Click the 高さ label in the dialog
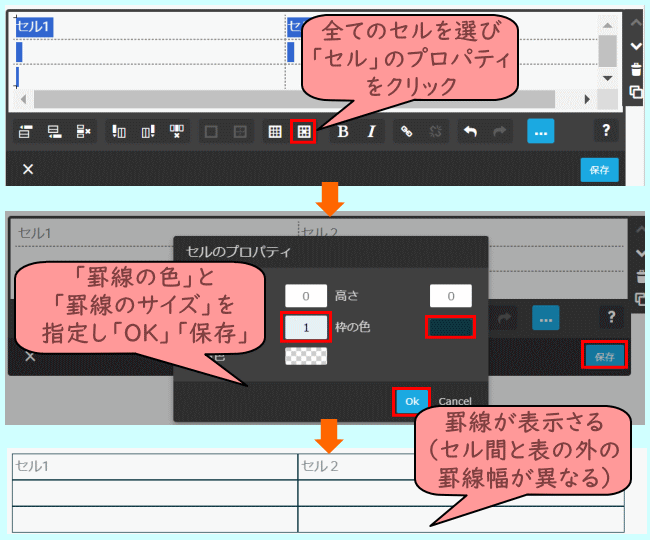Viewport: 650px width, 540px height. point(347,296)
